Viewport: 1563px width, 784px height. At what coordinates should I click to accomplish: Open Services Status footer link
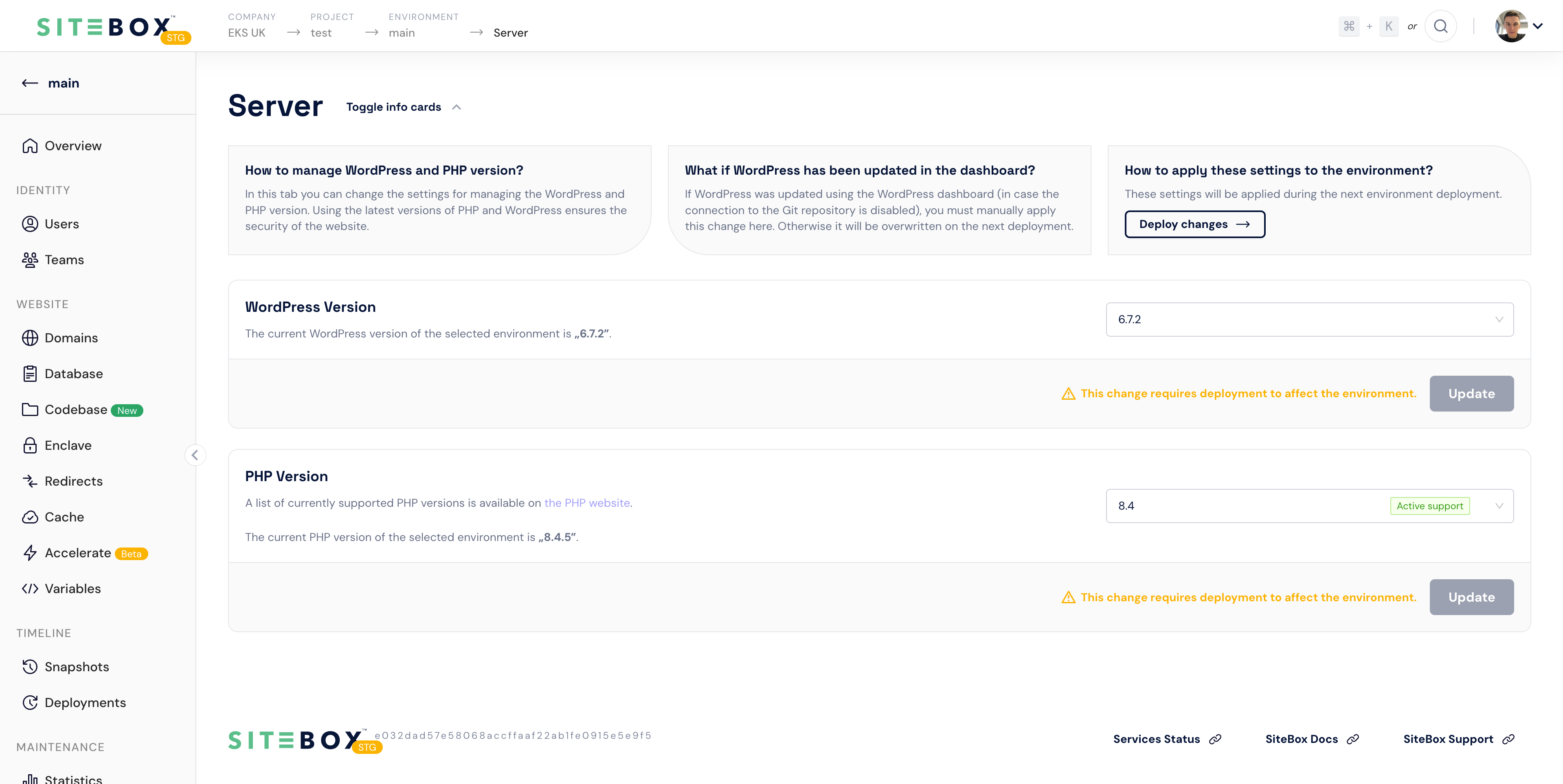point(1167,739)
